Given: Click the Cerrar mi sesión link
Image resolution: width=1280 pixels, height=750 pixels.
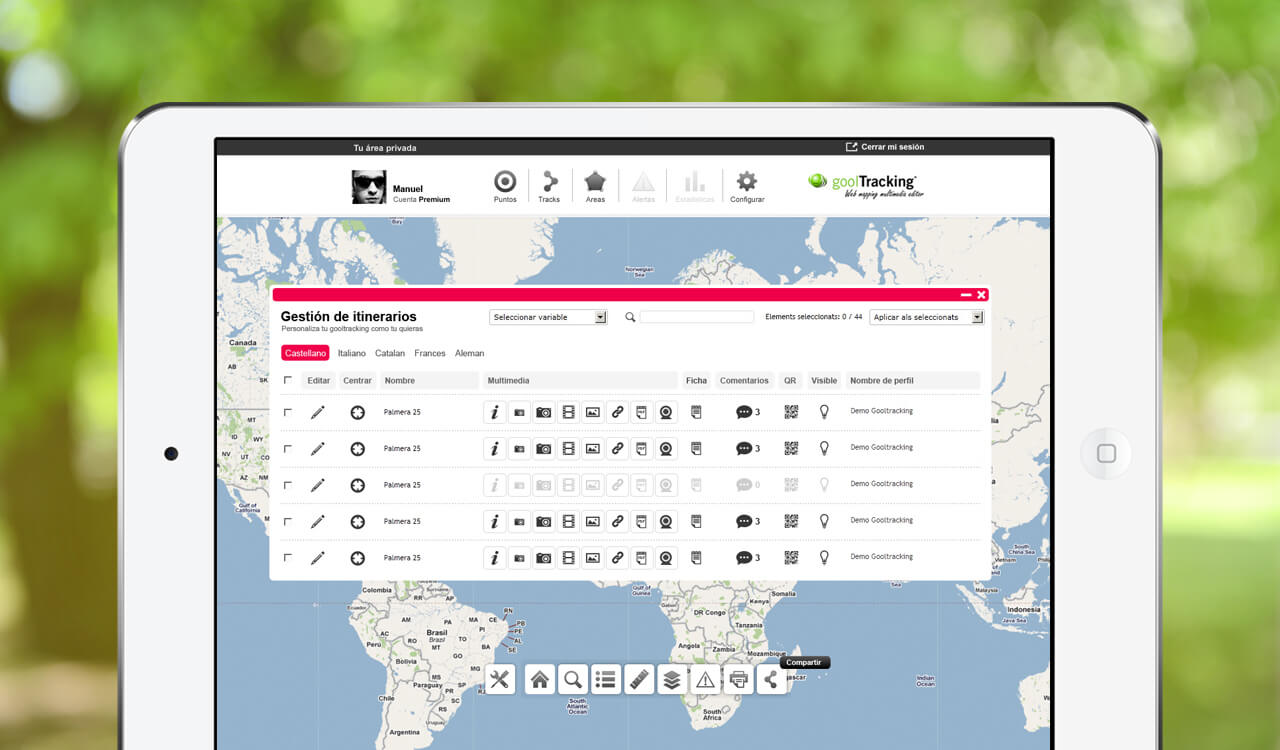Looking at the screenshot, I should click(886, 147).
